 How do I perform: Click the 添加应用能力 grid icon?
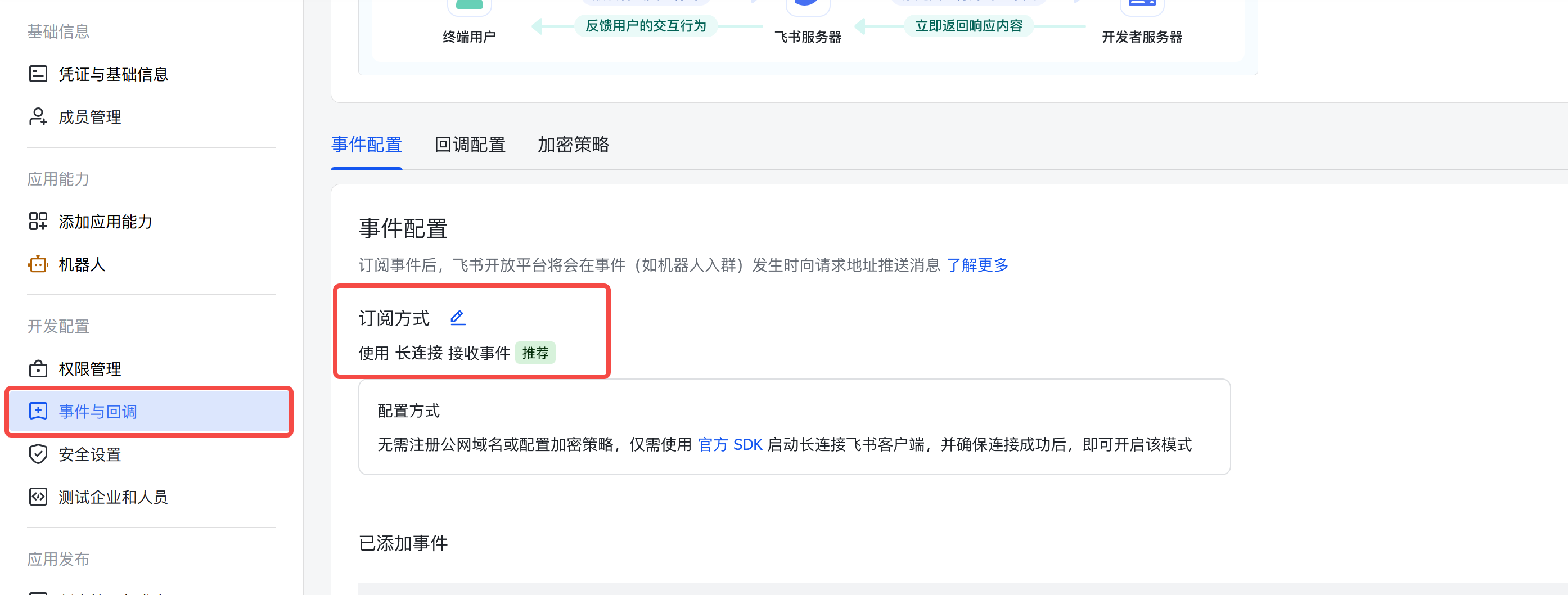pyautogui.click(x=38, y=222)
